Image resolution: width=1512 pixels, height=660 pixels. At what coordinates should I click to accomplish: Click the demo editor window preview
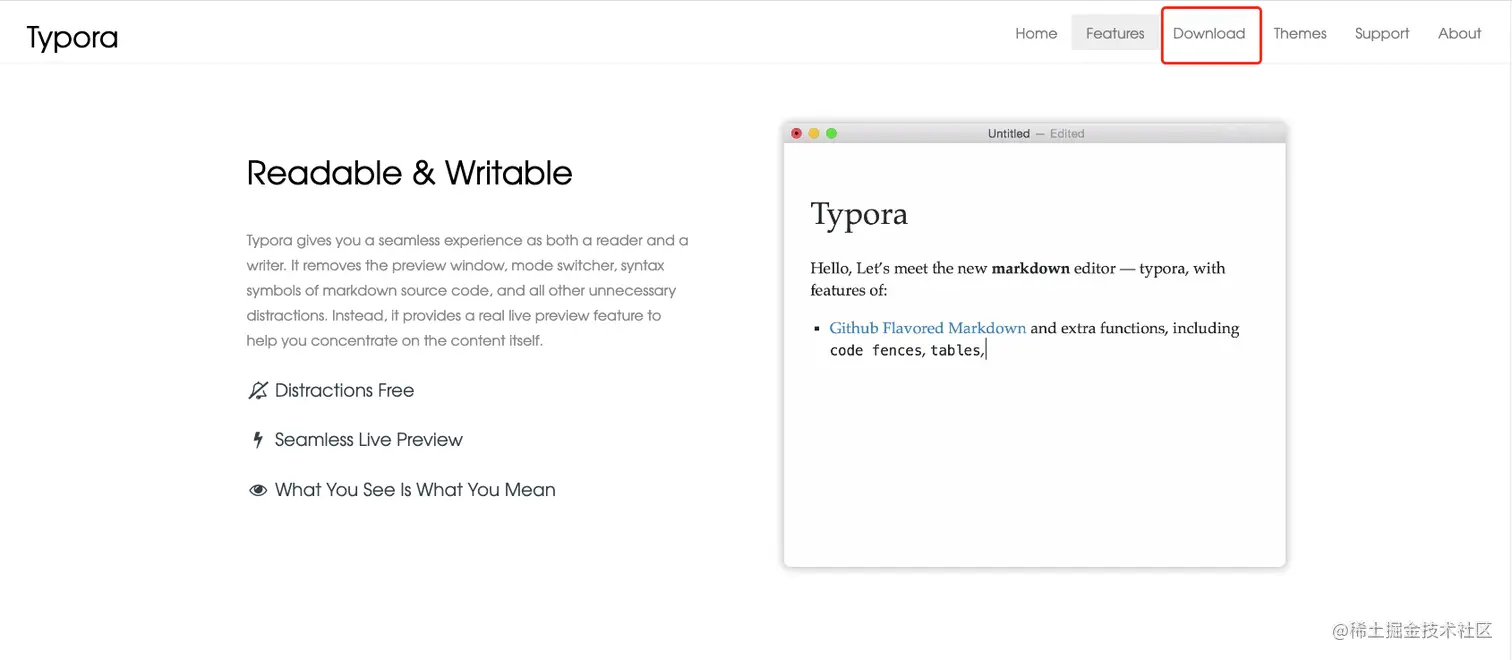pos(1035,344)
